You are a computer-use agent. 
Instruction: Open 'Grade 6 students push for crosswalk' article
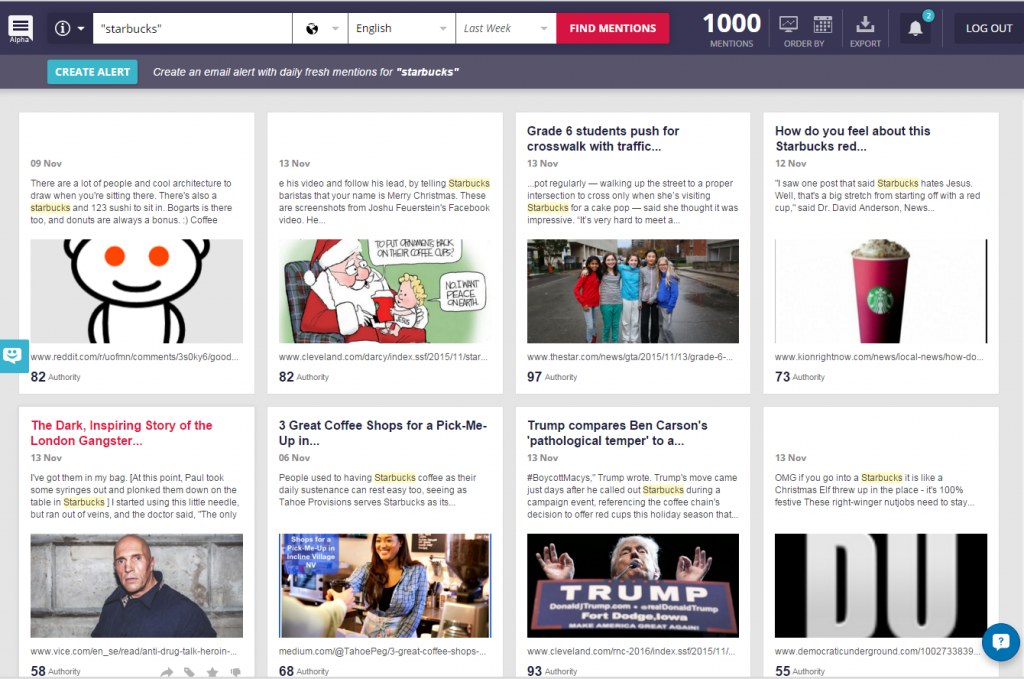(x=603, y=138)
